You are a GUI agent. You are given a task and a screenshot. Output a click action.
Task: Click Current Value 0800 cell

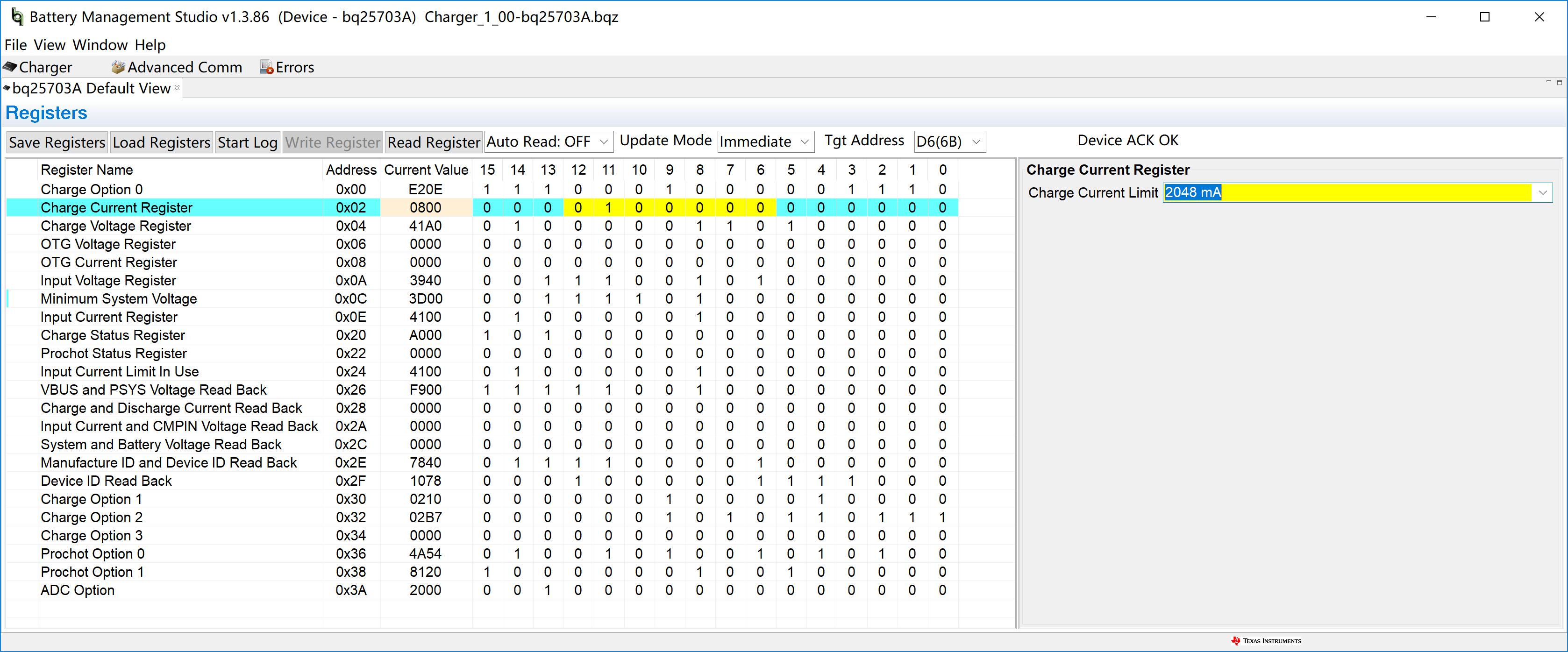426,208
